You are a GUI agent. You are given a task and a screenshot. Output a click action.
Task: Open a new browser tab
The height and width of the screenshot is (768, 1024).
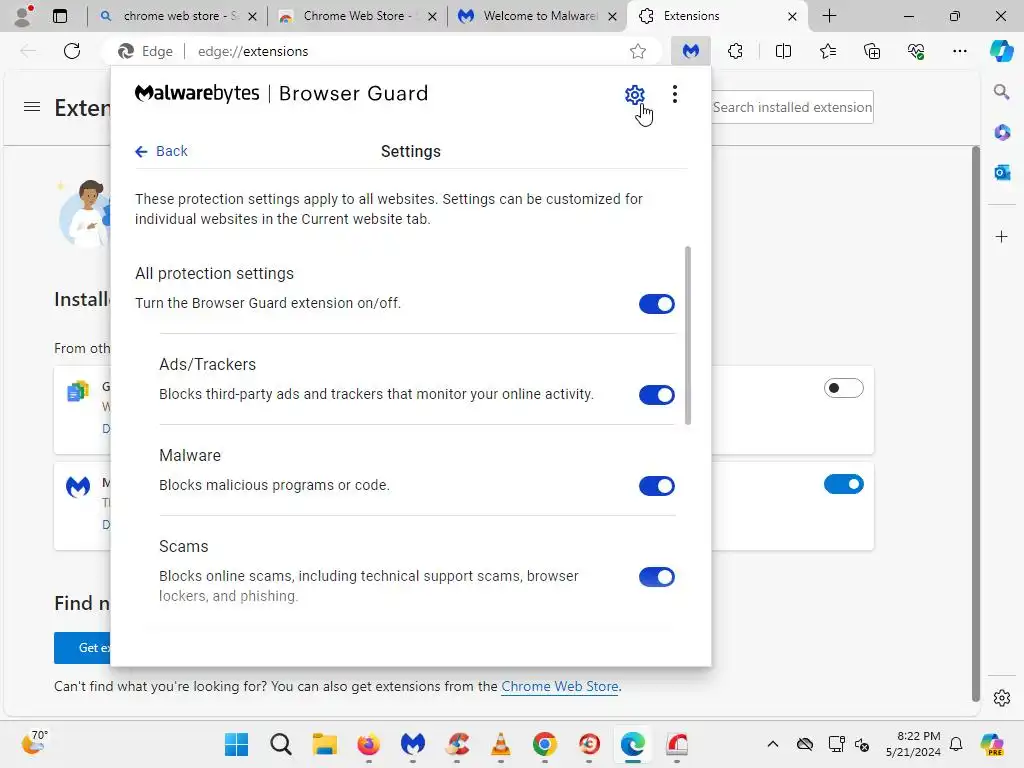pyautogui.click(x=829, y=16)
